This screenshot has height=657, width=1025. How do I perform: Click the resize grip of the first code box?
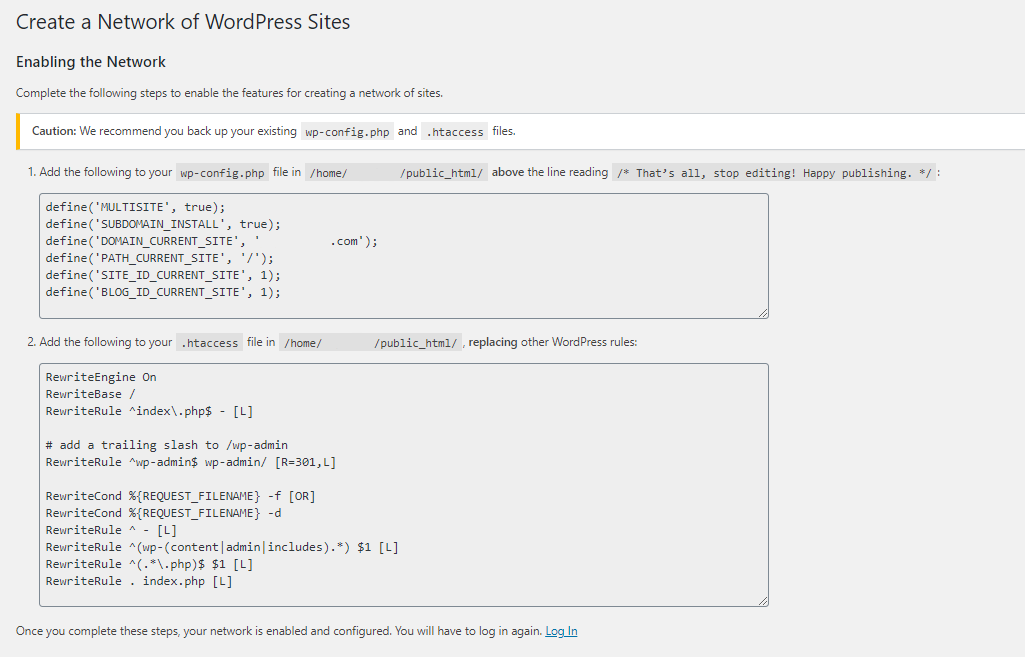pos(764,311)
